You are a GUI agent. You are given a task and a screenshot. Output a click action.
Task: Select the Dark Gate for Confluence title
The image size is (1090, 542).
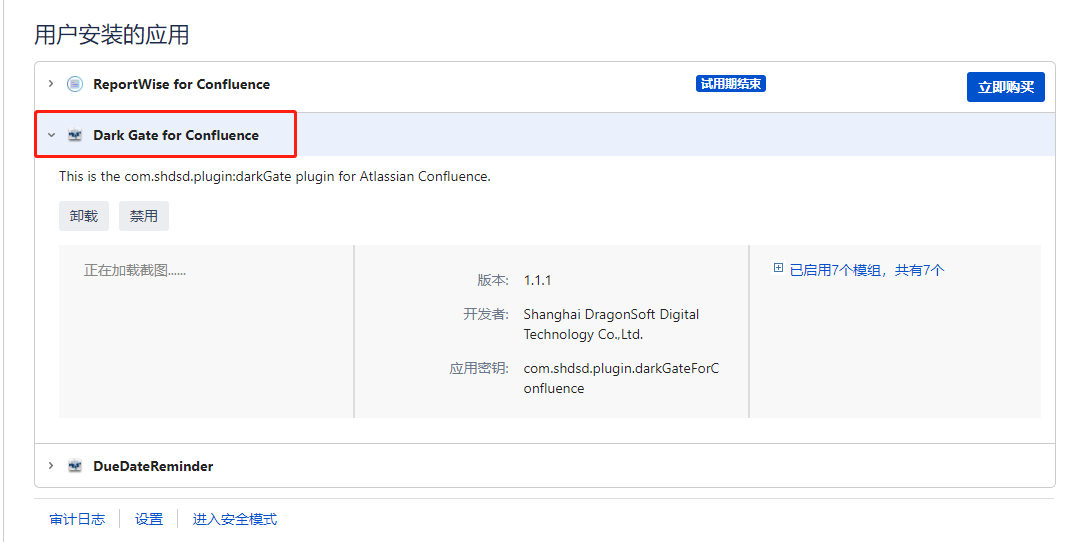(x=176, y=136)
